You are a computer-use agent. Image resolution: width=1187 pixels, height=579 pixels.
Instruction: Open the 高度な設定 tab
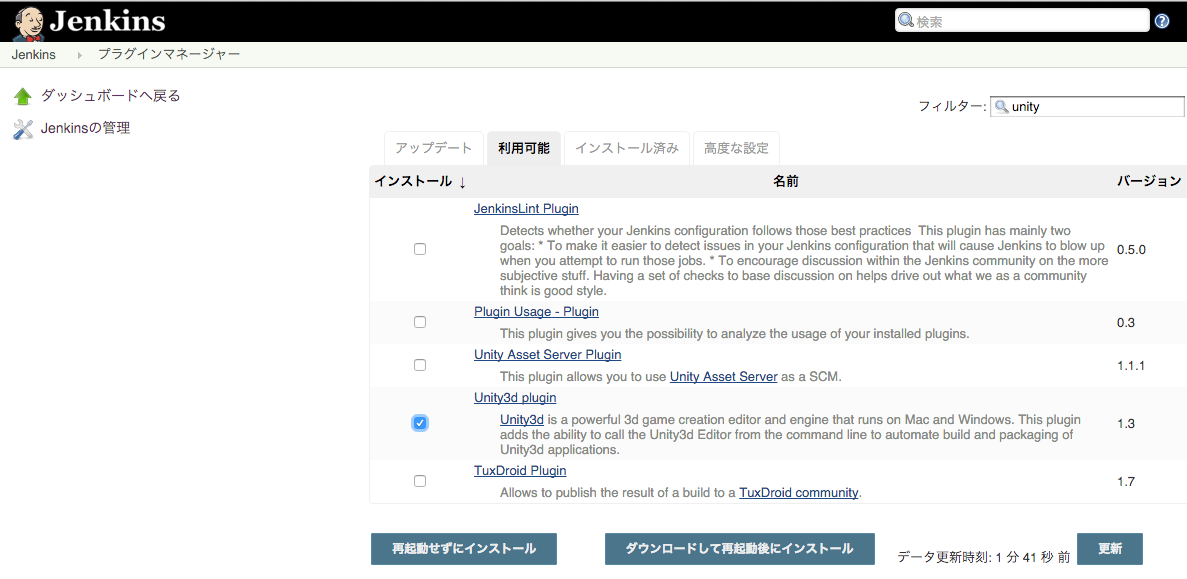tap(736, 148)
